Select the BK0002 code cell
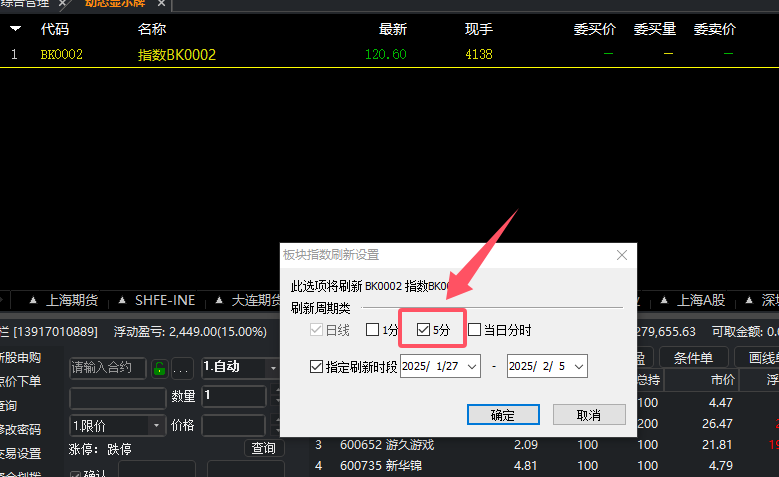The width and height of the screenshot is (779, 477). [62, 54]
